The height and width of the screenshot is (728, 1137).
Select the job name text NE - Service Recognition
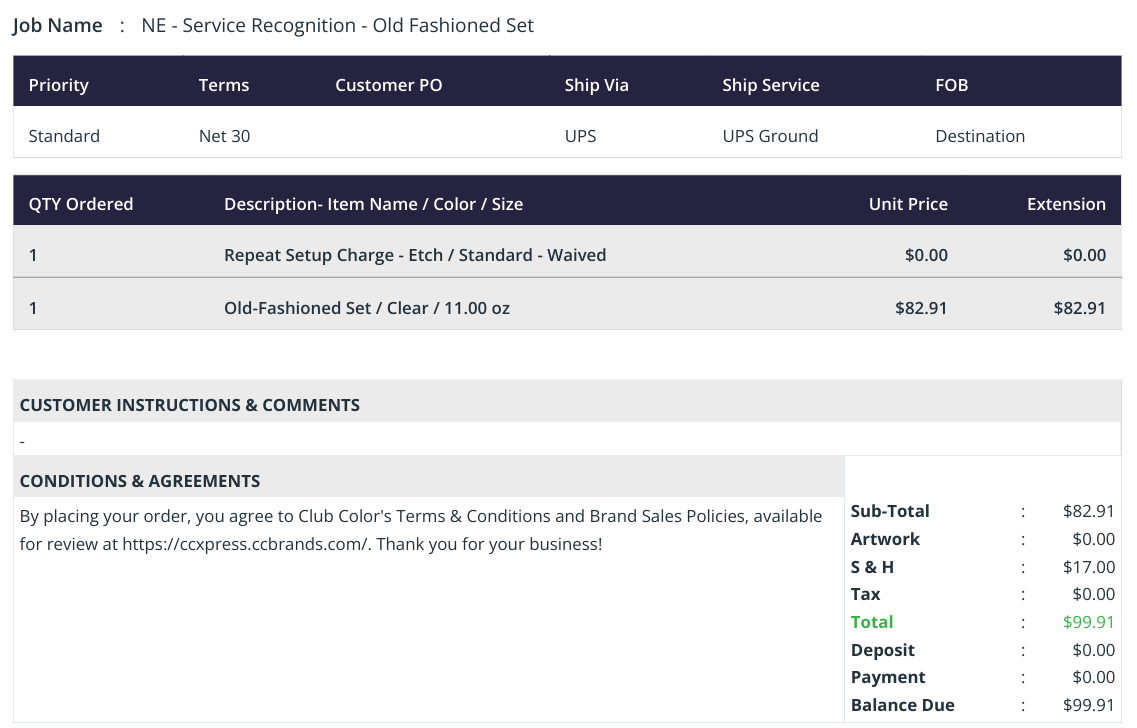pyautogui.click(x=249, y=25)
